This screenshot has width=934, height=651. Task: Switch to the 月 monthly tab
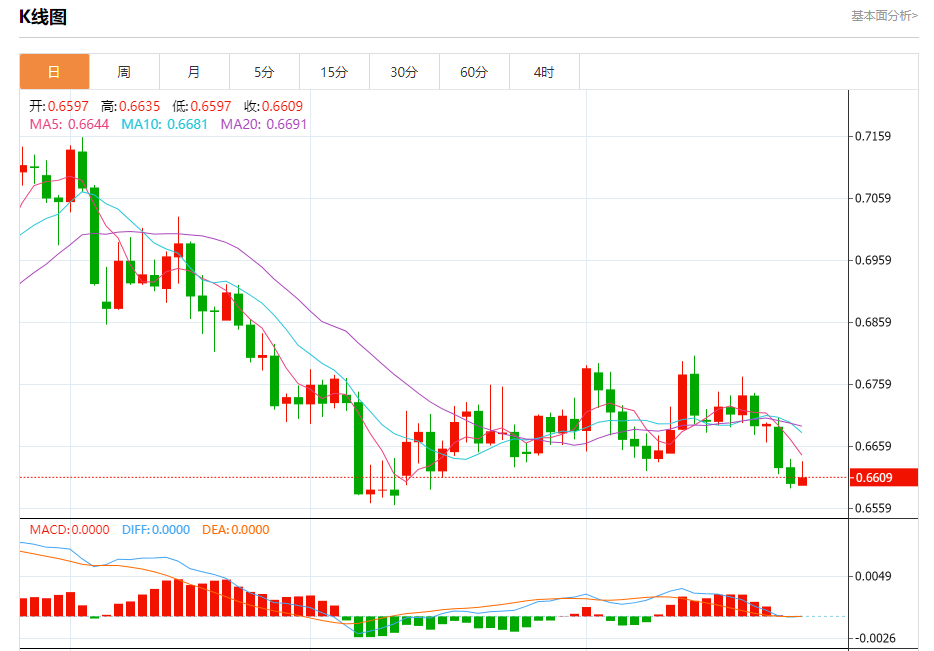pyautogui.click(x=194, y=72)
